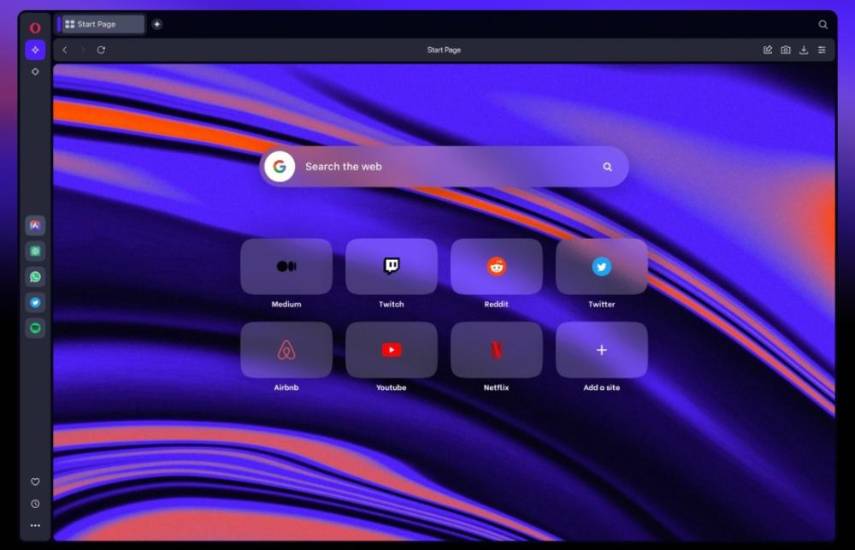This screenshot has height=550, width=855.
Task: Select the Start Page tab
Action: pos(100,24)
